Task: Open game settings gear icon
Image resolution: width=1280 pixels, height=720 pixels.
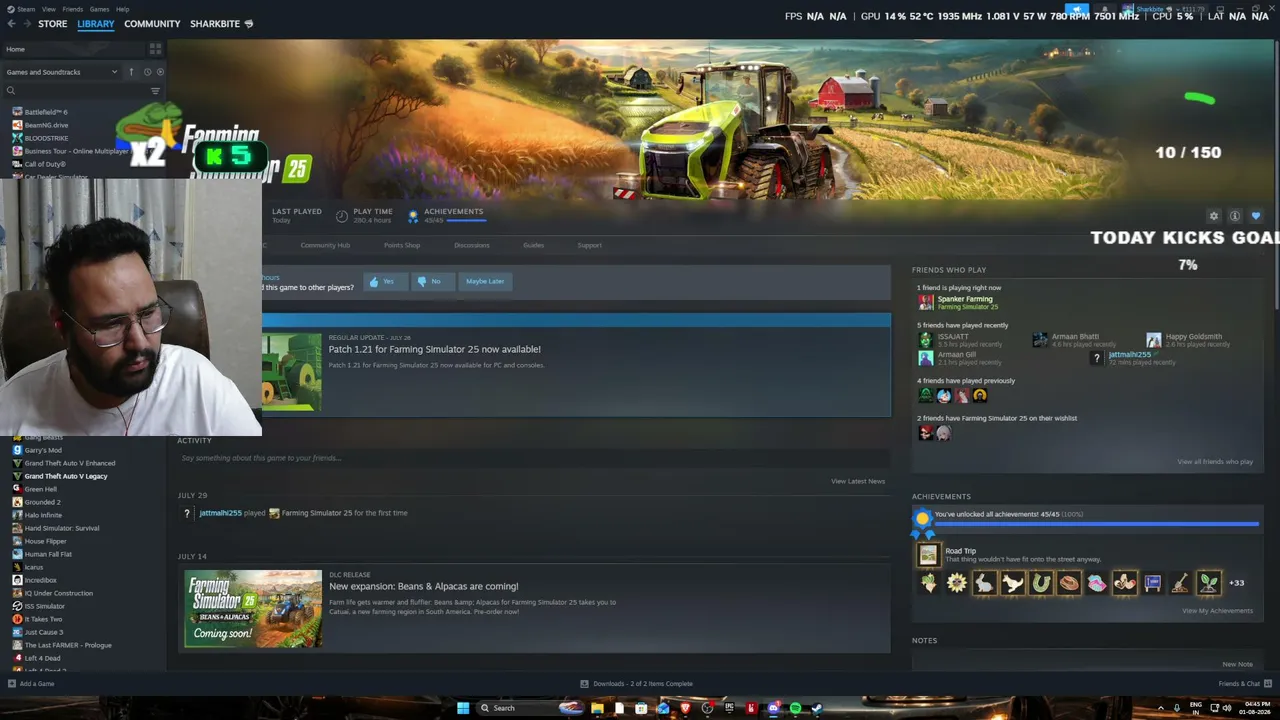Action: 1214,216
